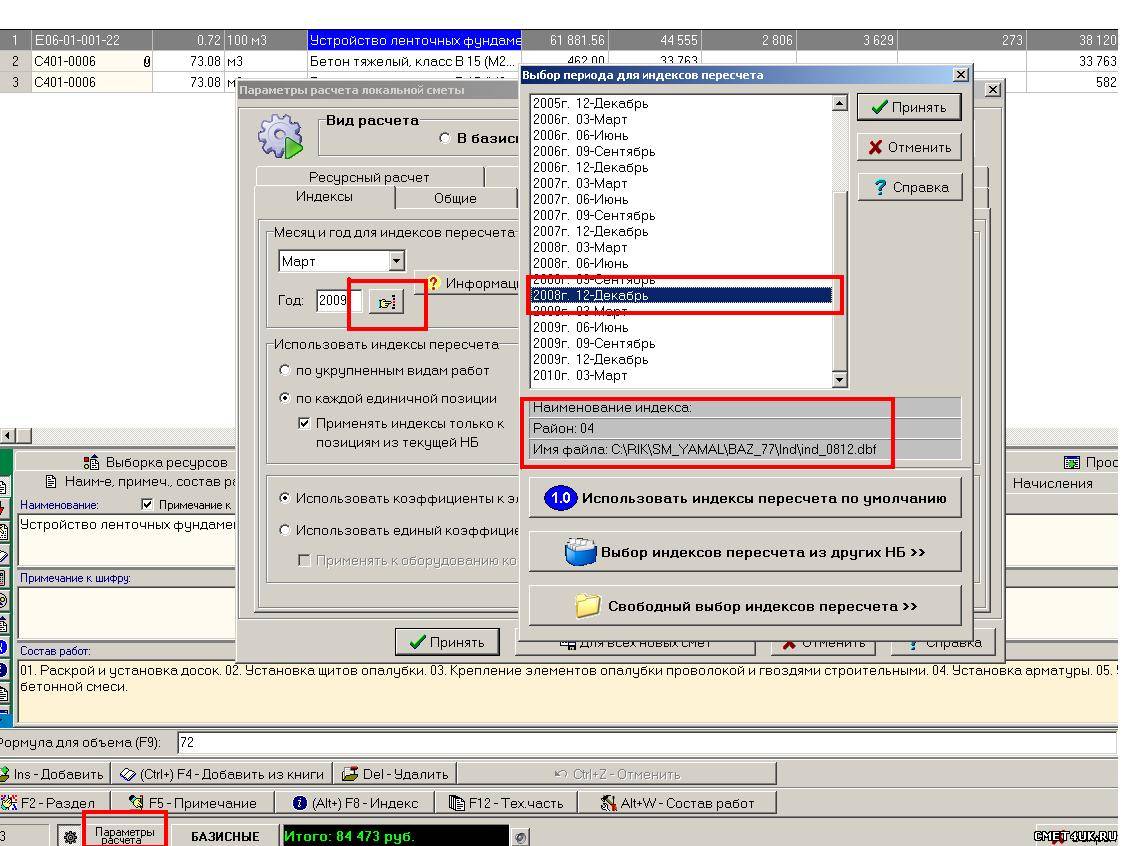Click the refresh icon next to Итого
Image resolution: width=1122 pixels, height=846 pixels.
pyautogui.click(x=521, y=836)
